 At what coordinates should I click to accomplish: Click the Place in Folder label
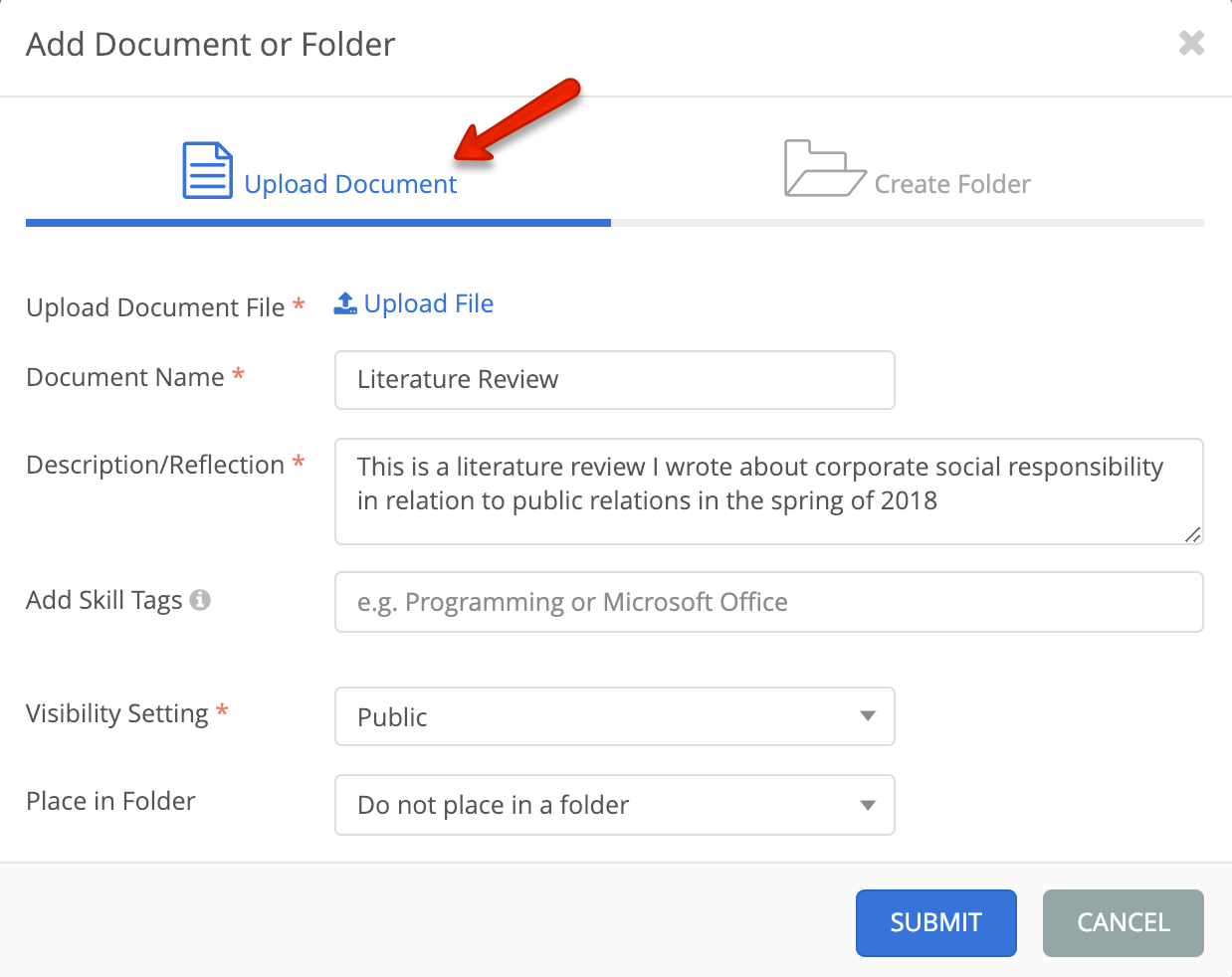tap(111, 801)
